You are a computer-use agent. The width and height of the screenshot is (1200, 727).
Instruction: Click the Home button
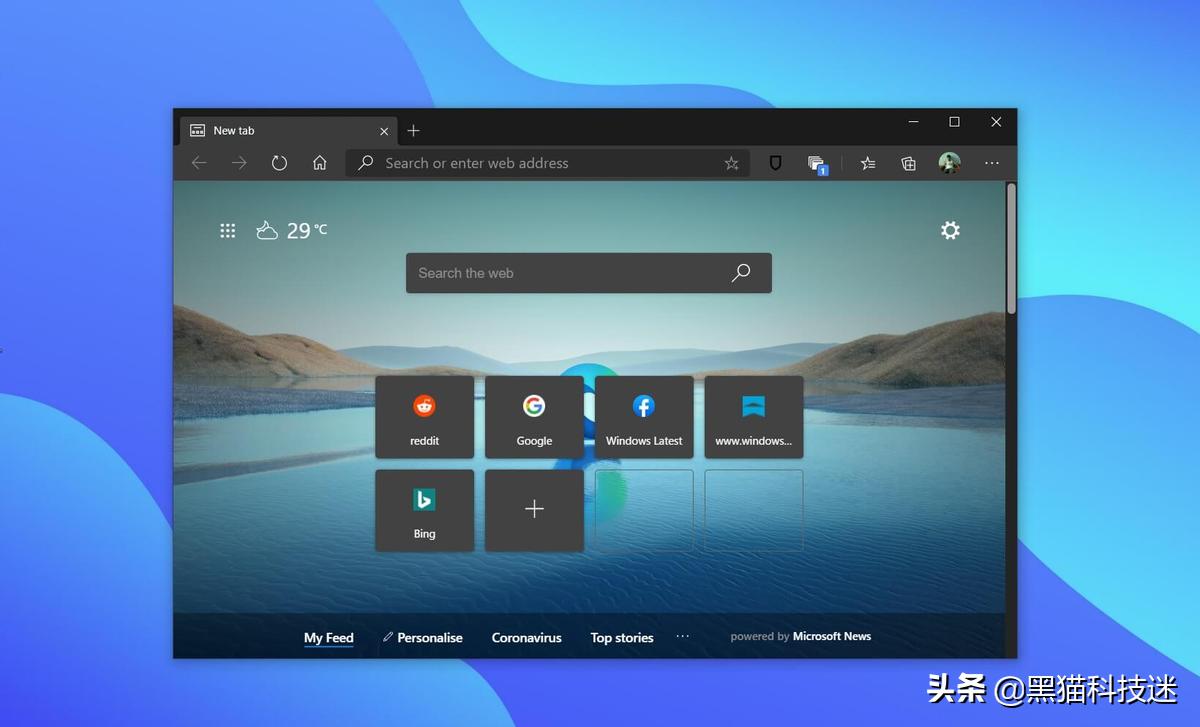319,163
